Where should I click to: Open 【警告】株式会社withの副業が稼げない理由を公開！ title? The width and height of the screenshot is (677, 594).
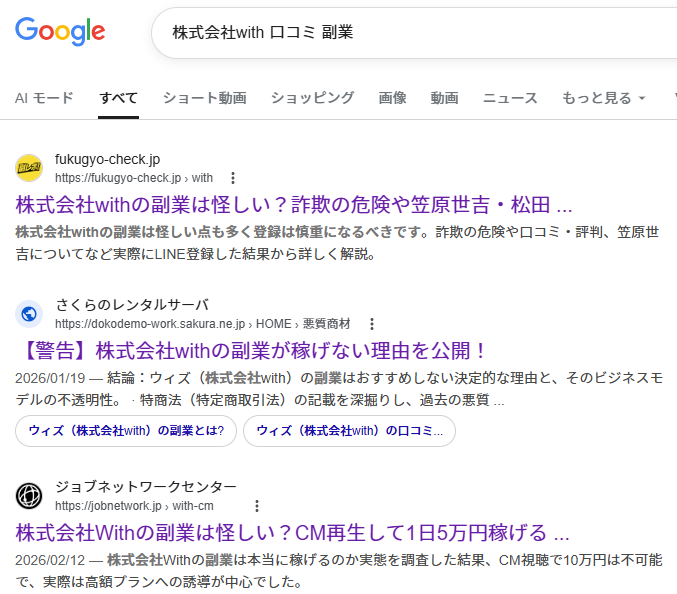pyautogui.click(x=251, y=351)
